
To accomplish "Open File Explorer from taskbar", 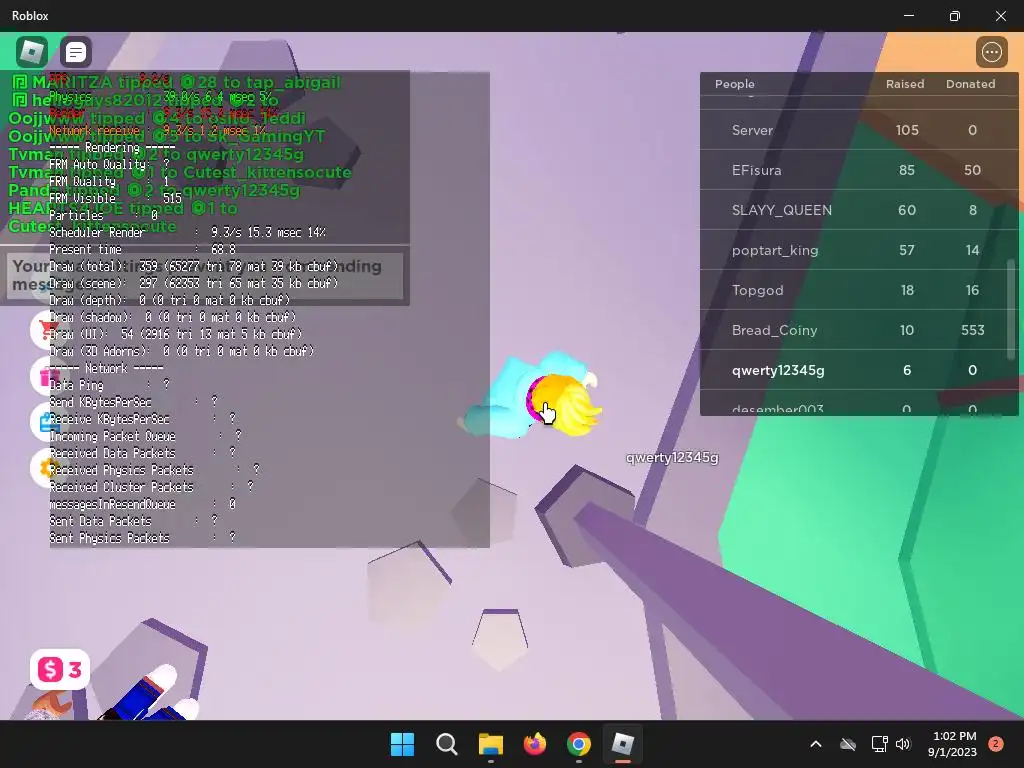I will 490,744.
